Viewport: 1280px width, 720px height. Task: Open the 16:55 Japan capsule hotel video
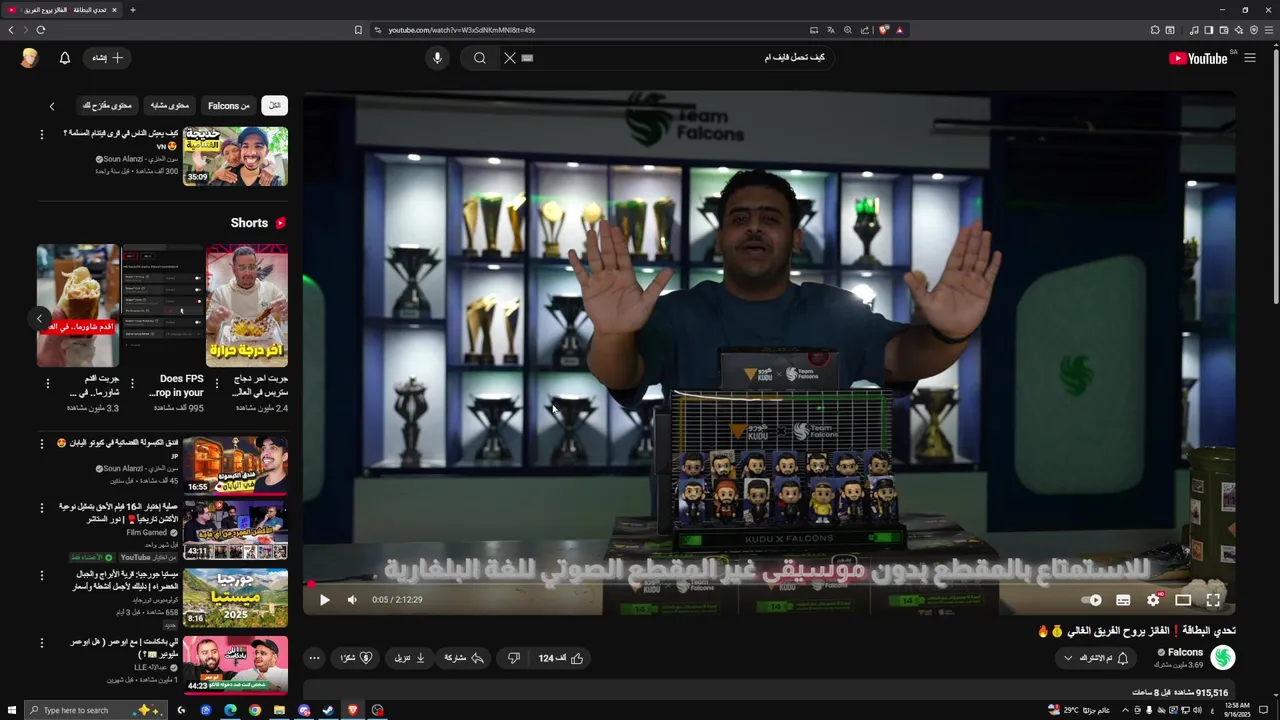235,465
